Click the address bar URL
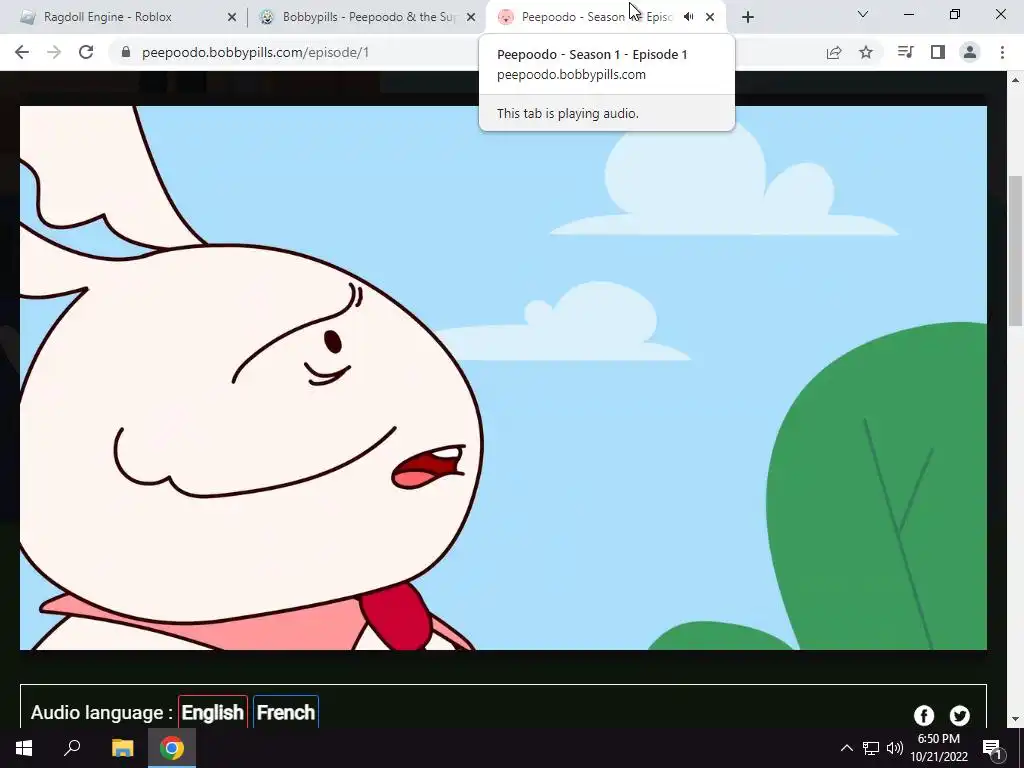The height and width of the screenshot is (768, 1024). (255, 52)
